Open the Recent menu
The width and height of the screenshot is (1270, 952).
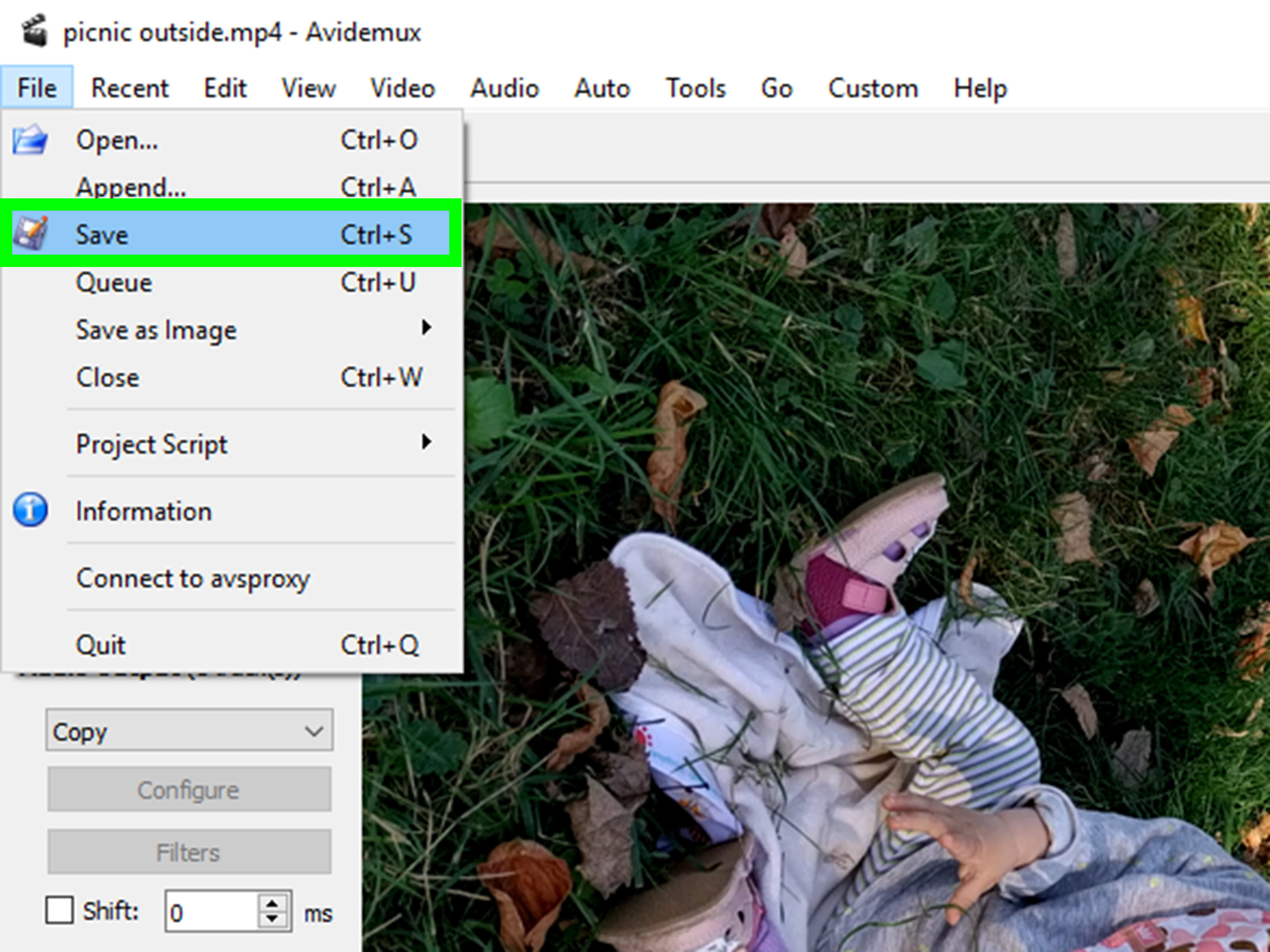(x=130, y=88)
